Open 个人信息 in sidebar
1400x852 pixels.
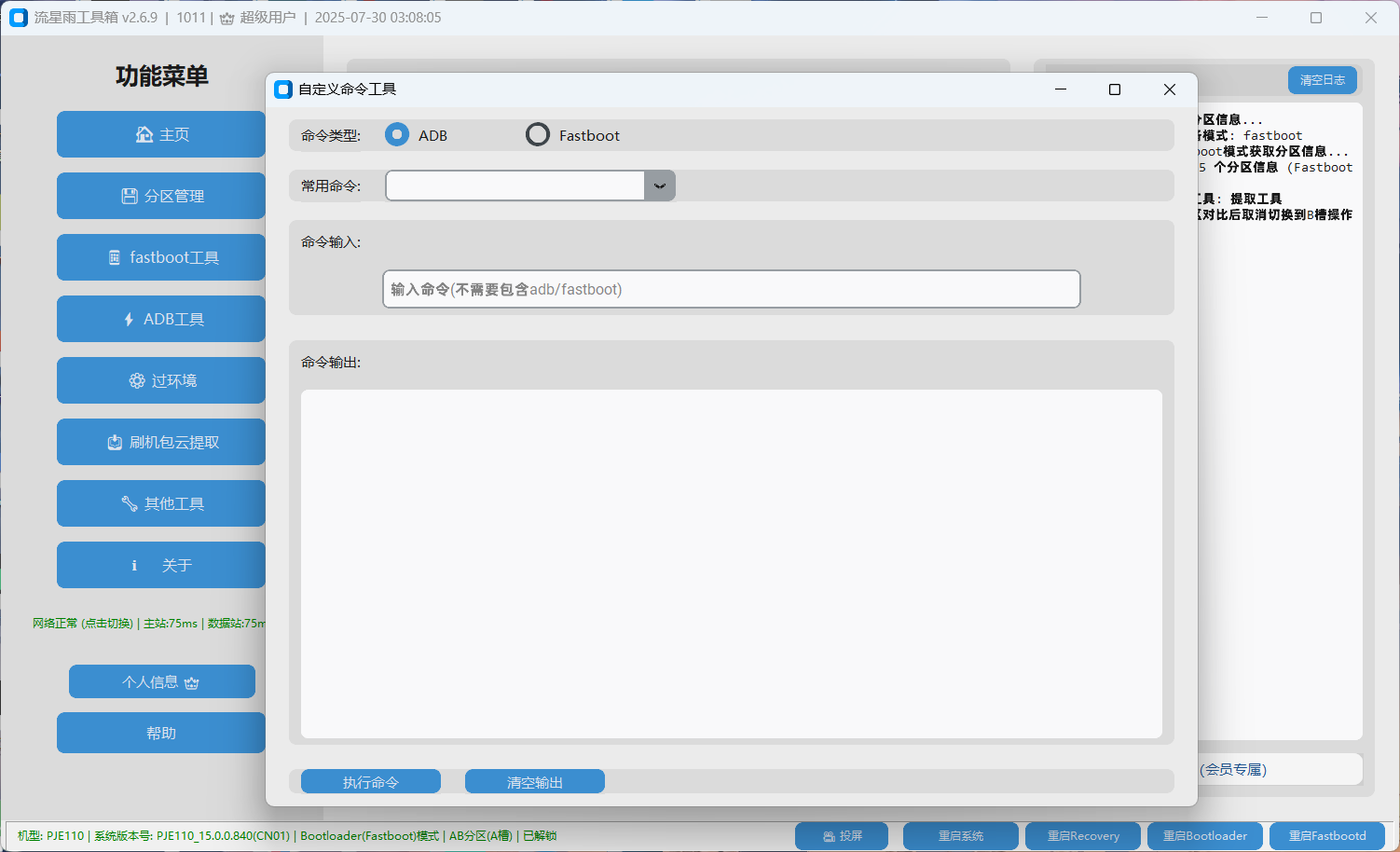161,681
